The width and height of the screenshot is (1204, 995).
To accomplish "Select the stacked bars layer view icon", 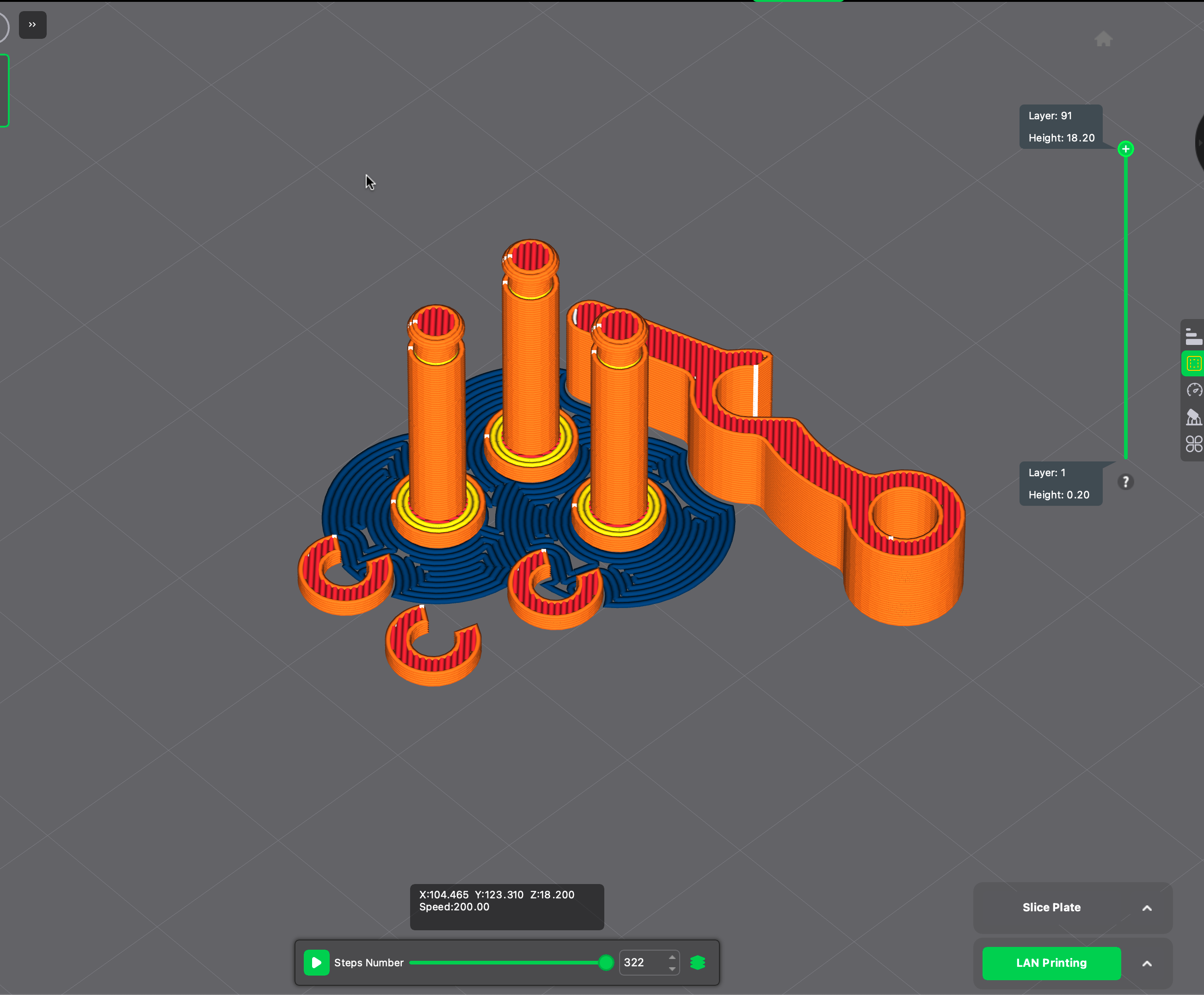I will pos(1194,337).
